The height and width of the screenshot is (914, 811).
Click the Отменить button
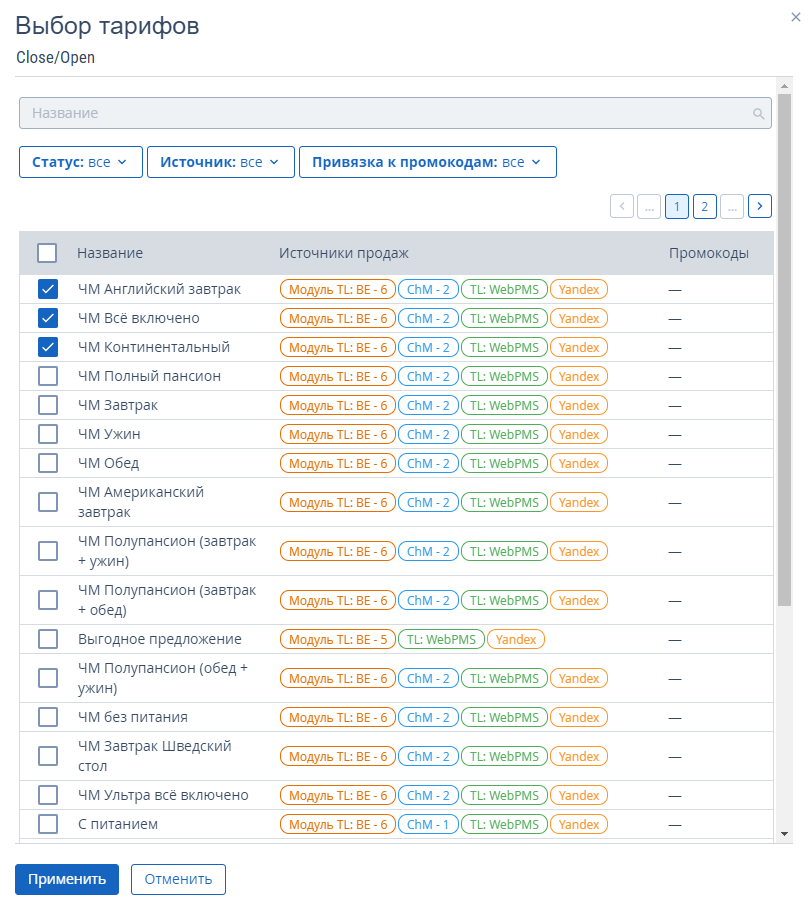click(178, 879)
